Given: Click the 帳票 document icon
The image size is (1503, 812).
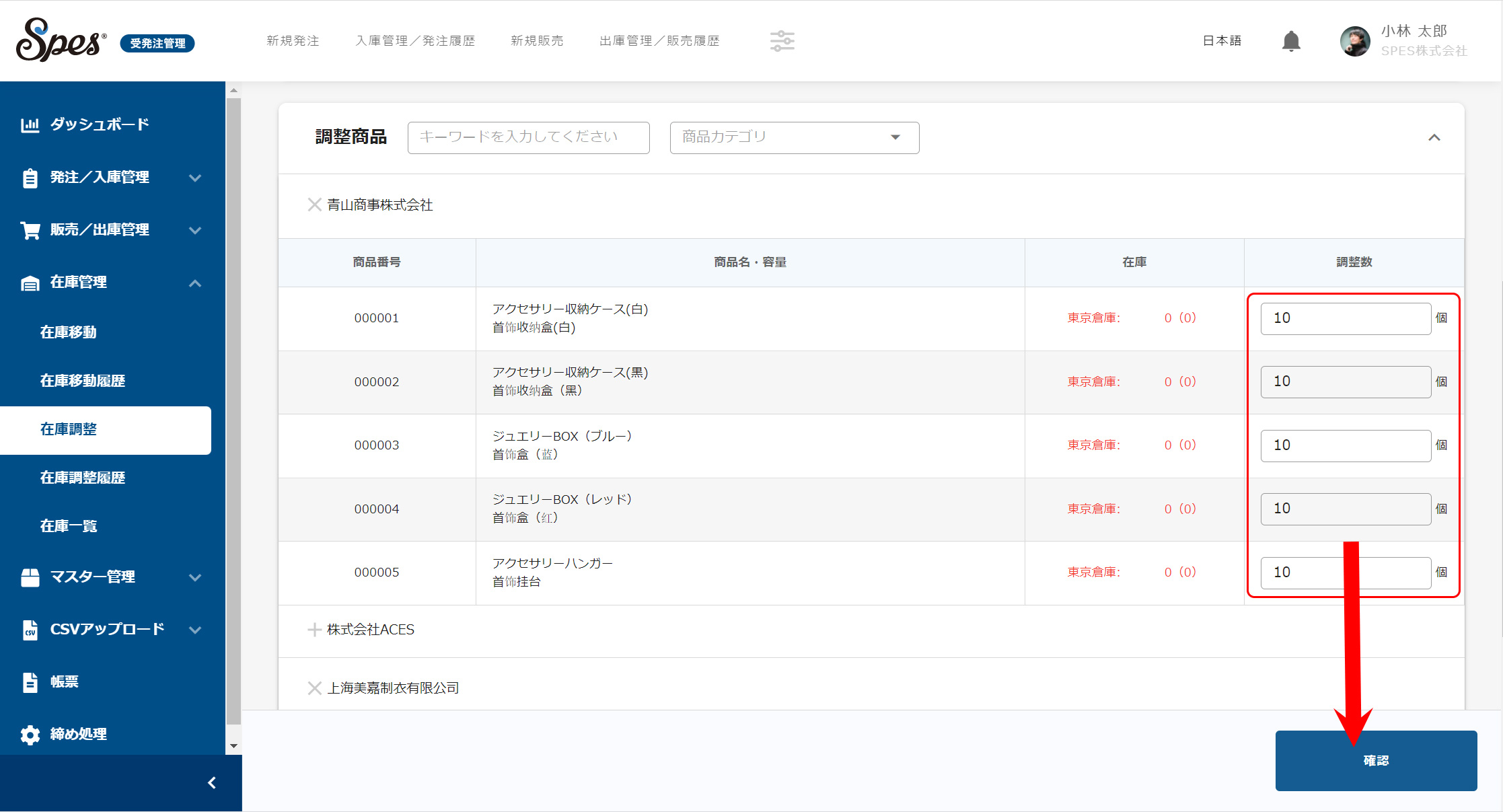Looking at the screenshot, I should coord(30,682).
